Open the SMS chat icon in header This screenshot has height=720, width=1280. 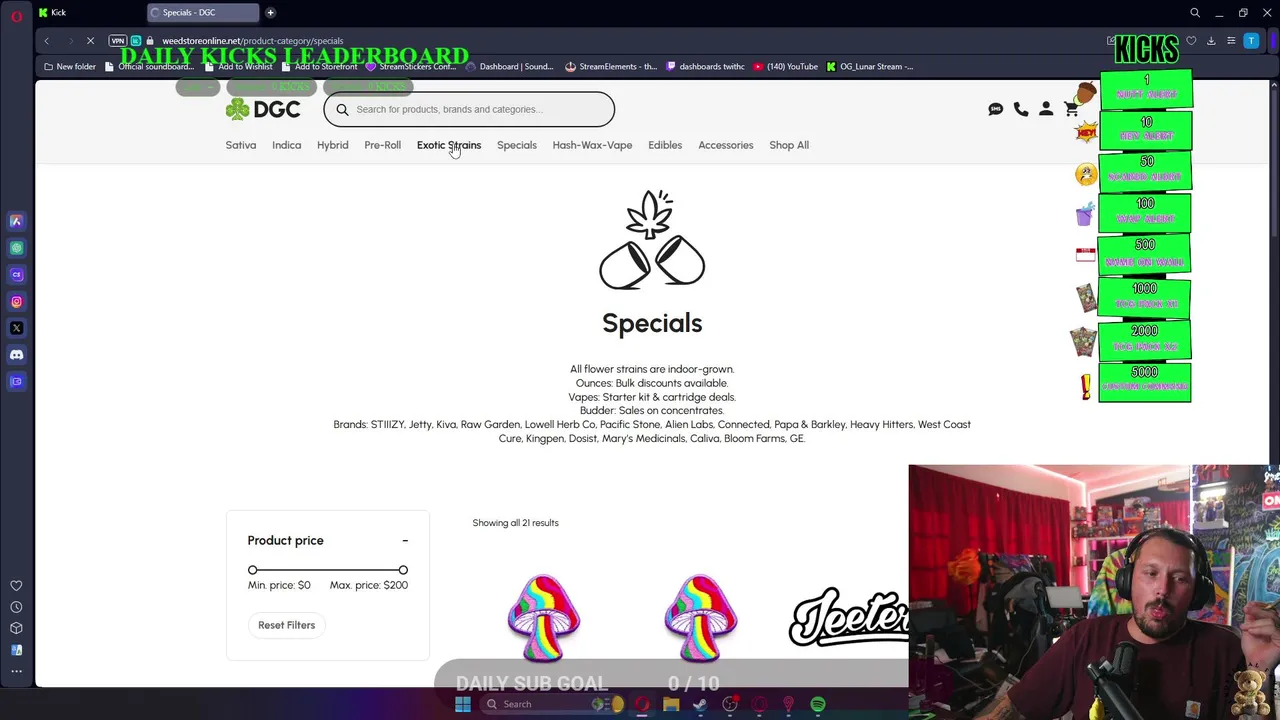[995, 109]
